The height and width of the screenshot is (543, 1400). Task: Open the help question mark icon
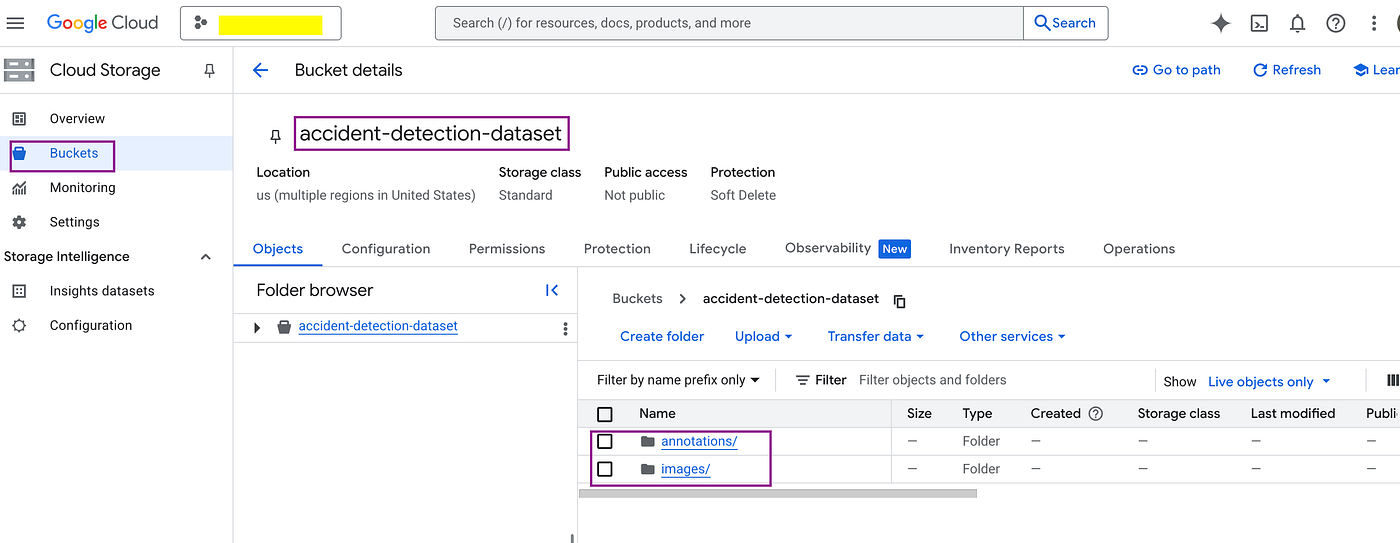(x=1335, y=23)
